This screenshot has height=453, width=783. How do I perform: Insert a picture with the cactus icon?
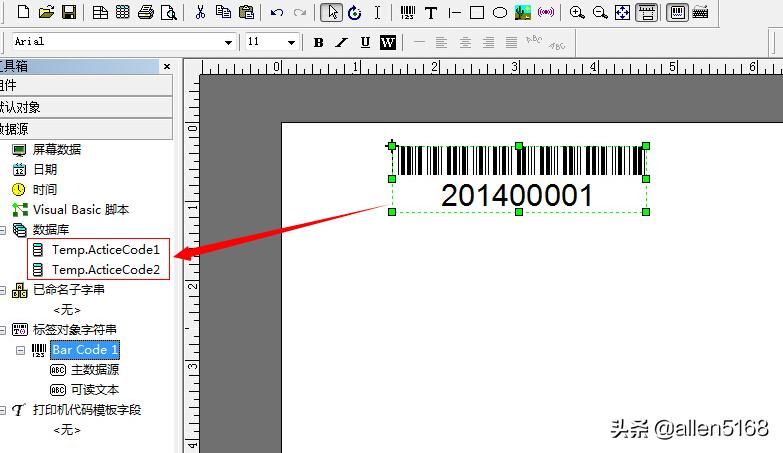tap(523, 12)
